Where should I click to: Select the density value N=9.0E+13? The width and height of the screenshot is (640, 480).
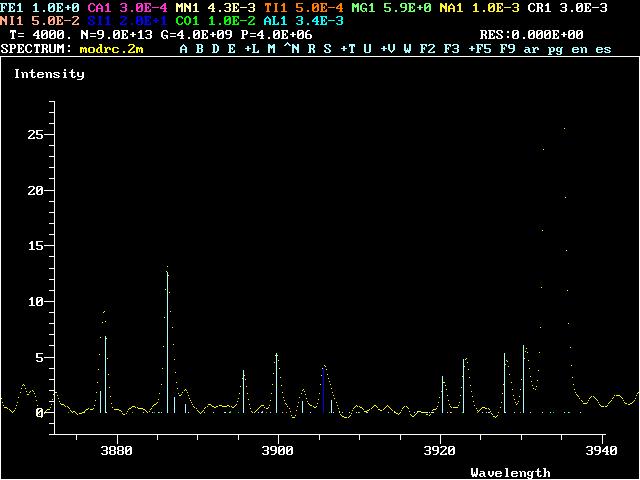116,35
